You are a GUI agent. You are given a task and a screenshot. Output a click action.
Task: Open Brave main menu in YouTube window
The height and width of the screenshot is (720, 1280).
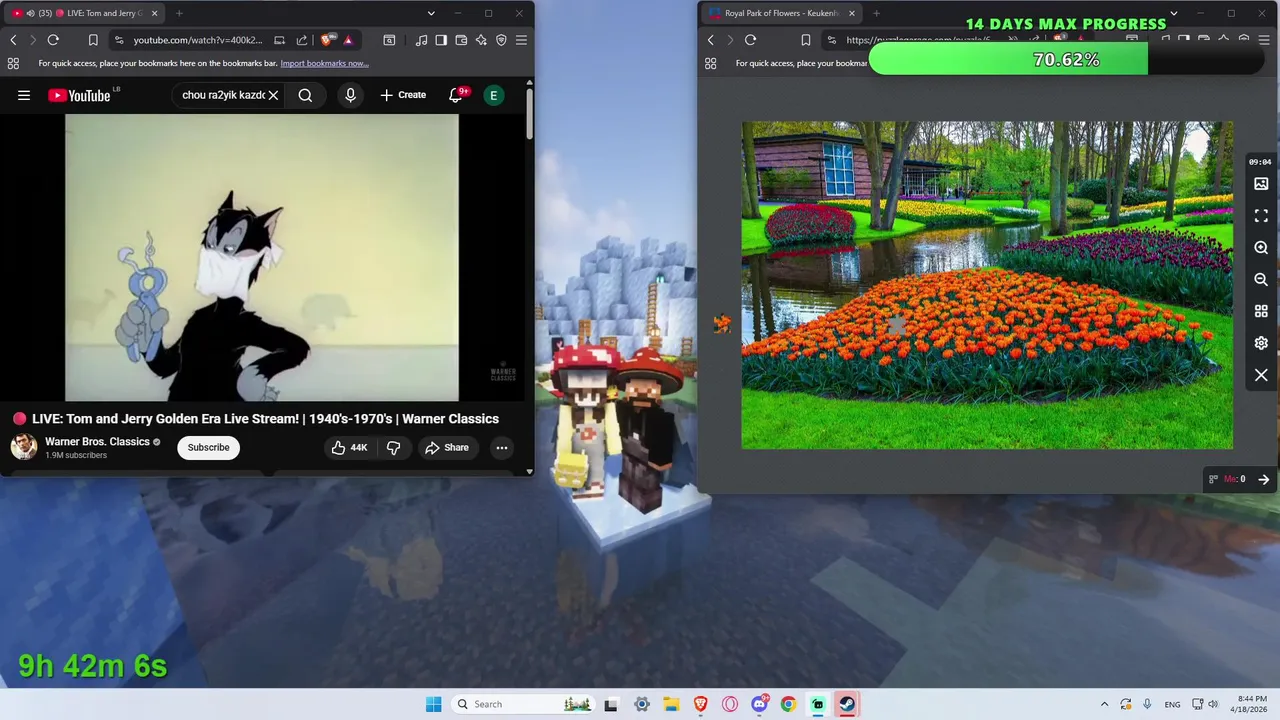(521, 40)
